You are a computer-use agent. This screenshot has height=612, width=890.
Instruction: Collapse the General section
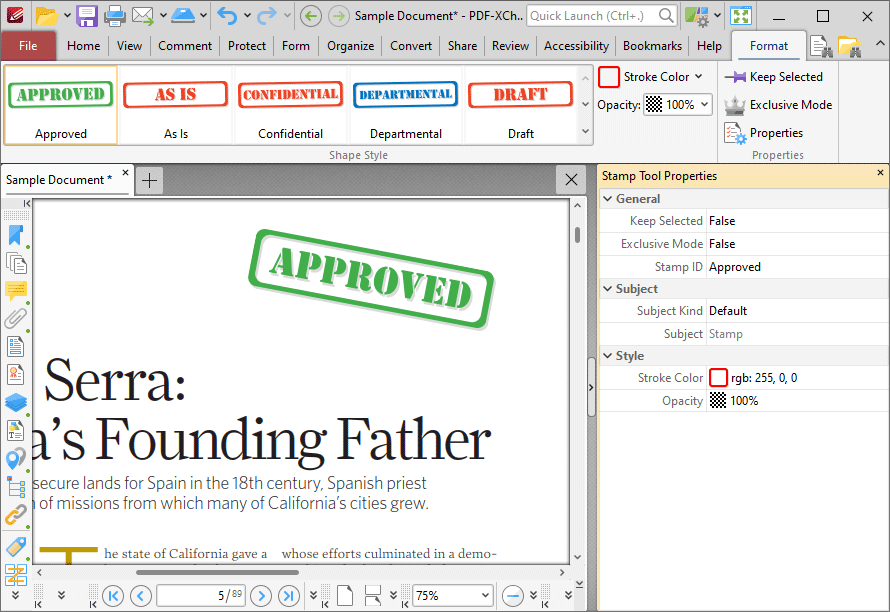[607, 199]
